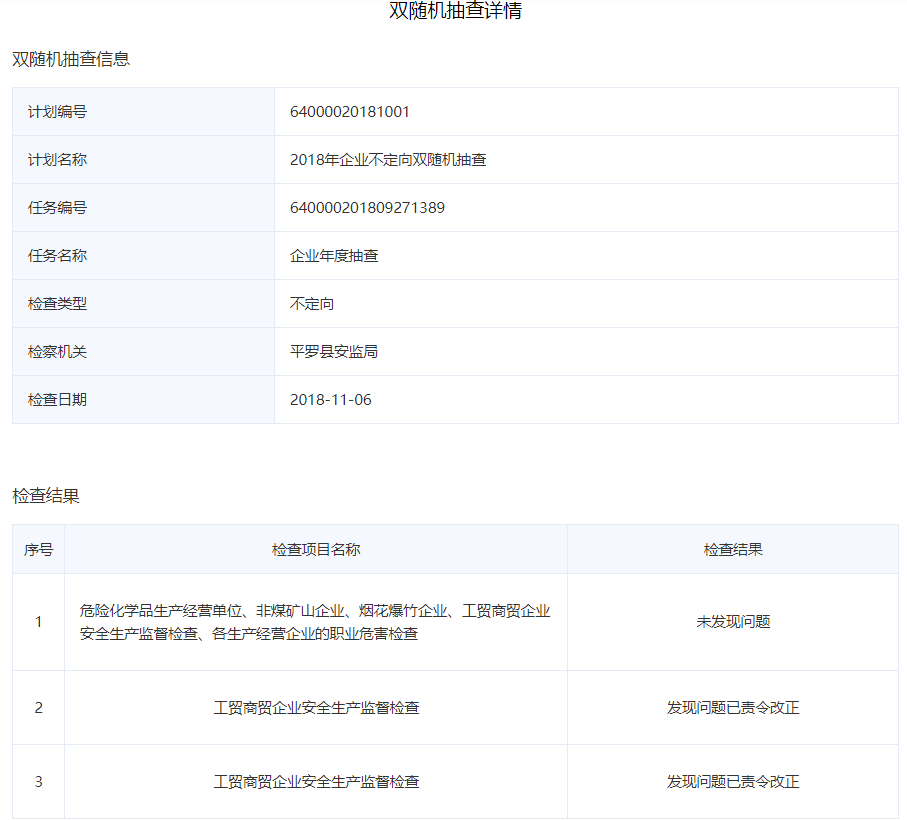Select the 检查结果 section heading above the table
Viewport: 907px width, 820px height.
[46, 496]
